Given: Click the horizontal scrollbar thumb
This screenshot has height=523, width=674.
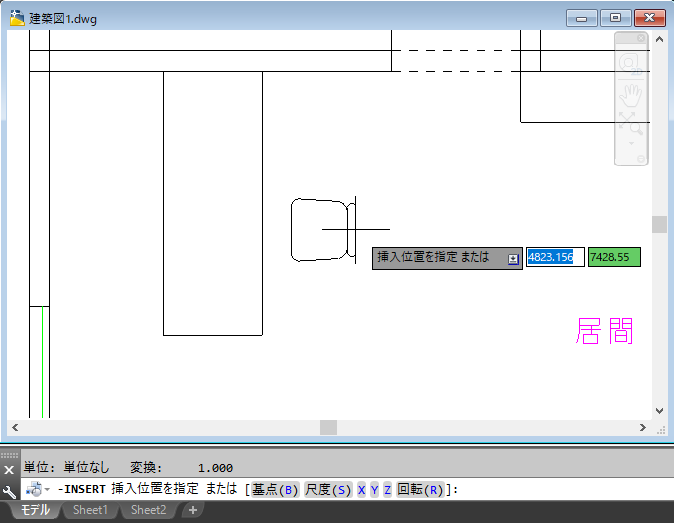Looking at the screenshot, I should pos(328,428).
